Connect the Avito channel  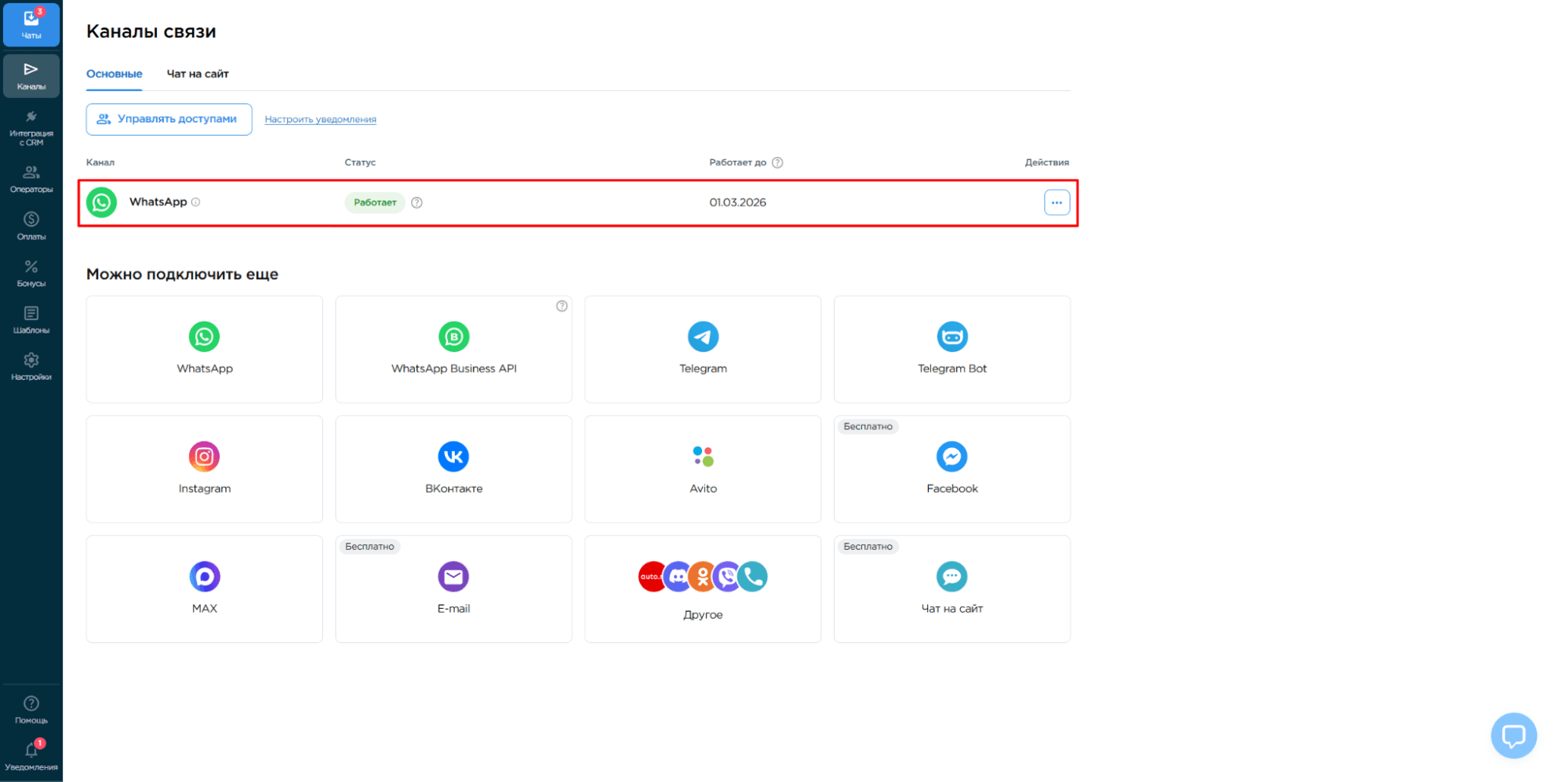click(703, 469)
